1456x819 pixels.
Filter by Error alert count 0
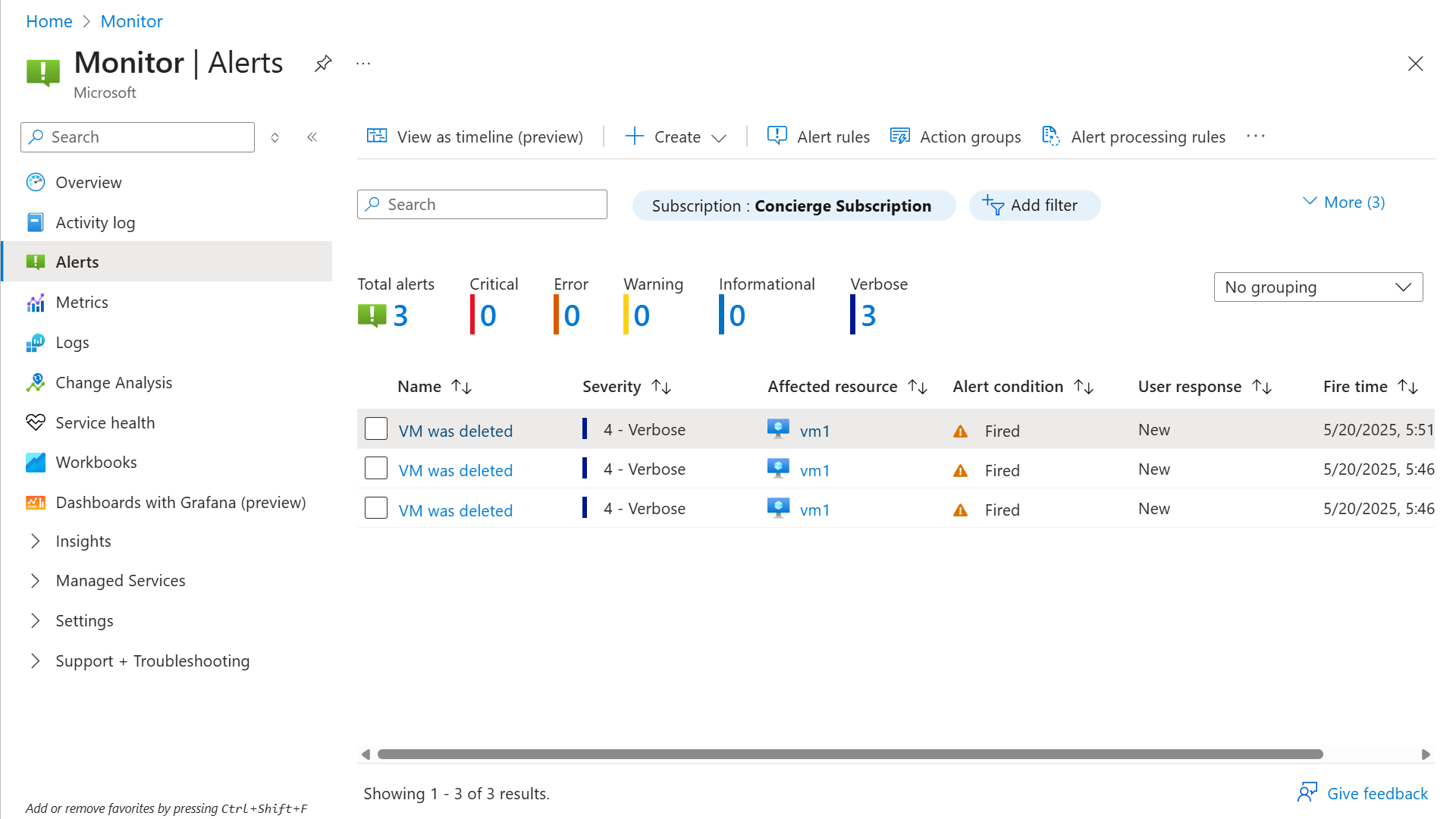point(572,315)
